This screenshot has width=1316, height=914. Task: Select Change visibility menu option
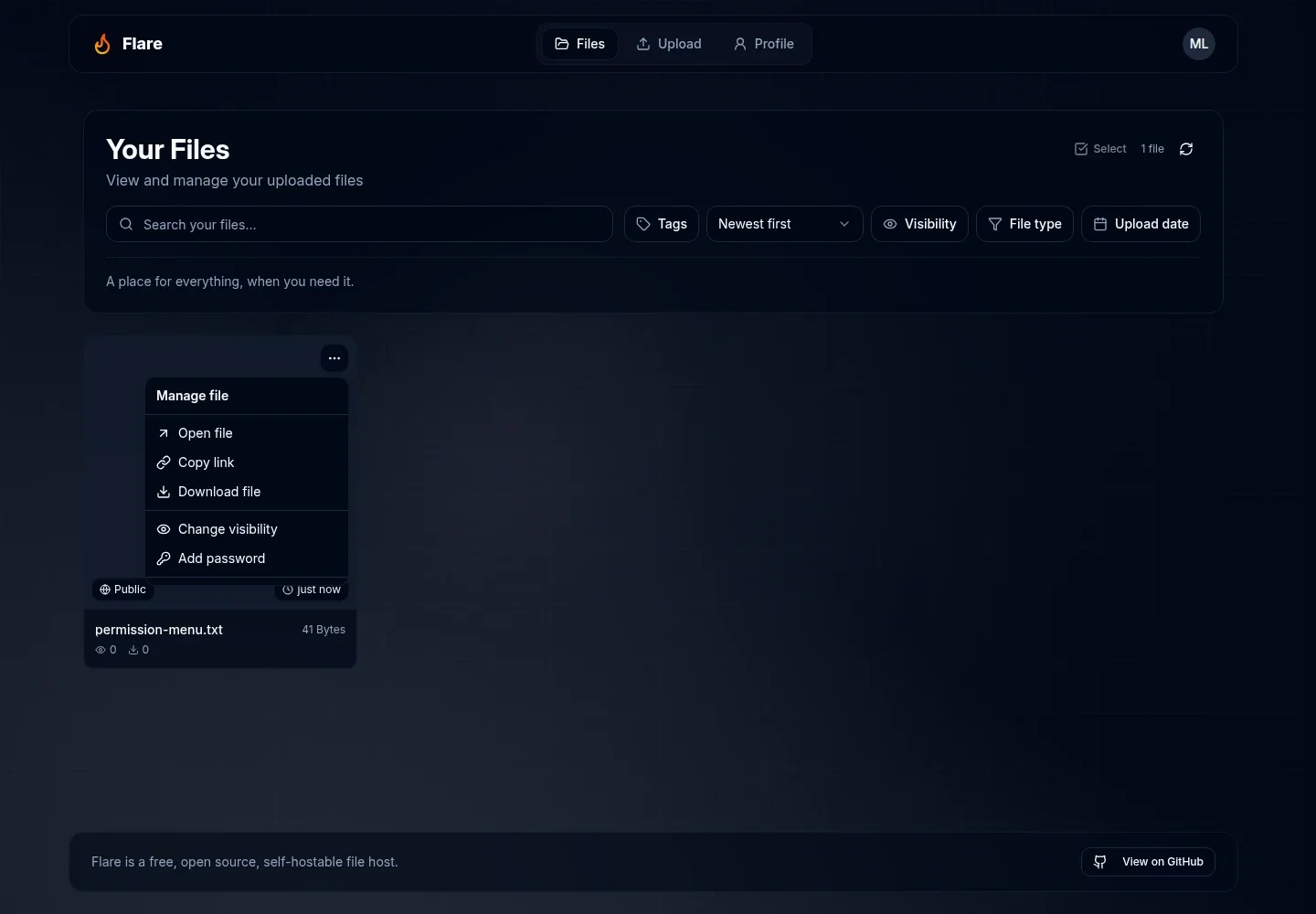point(247,529)
